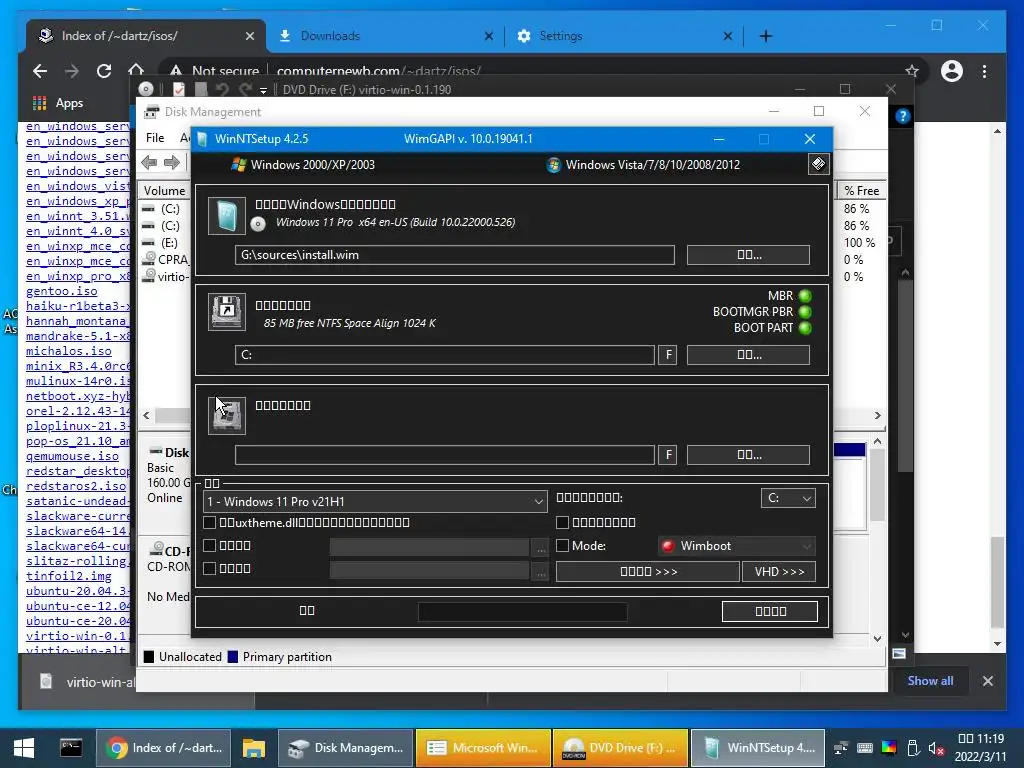Click the back arrow in Disk Management toolbar
Image resolution: width=1024 pixels, height=768 pixels.
pyautogui.click(x=149, y=163)
